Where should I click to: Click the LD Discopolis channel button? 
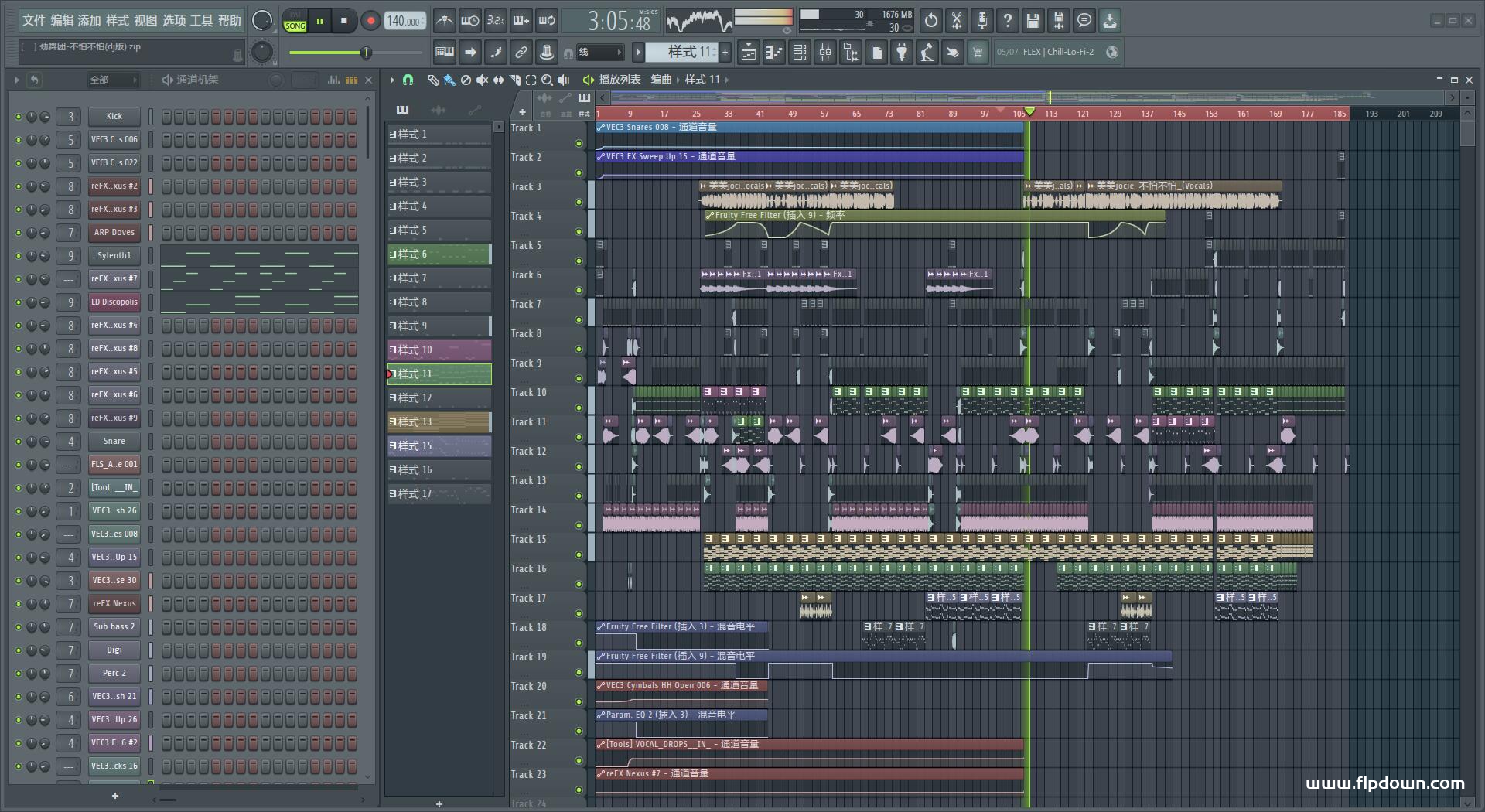point(114,302)
